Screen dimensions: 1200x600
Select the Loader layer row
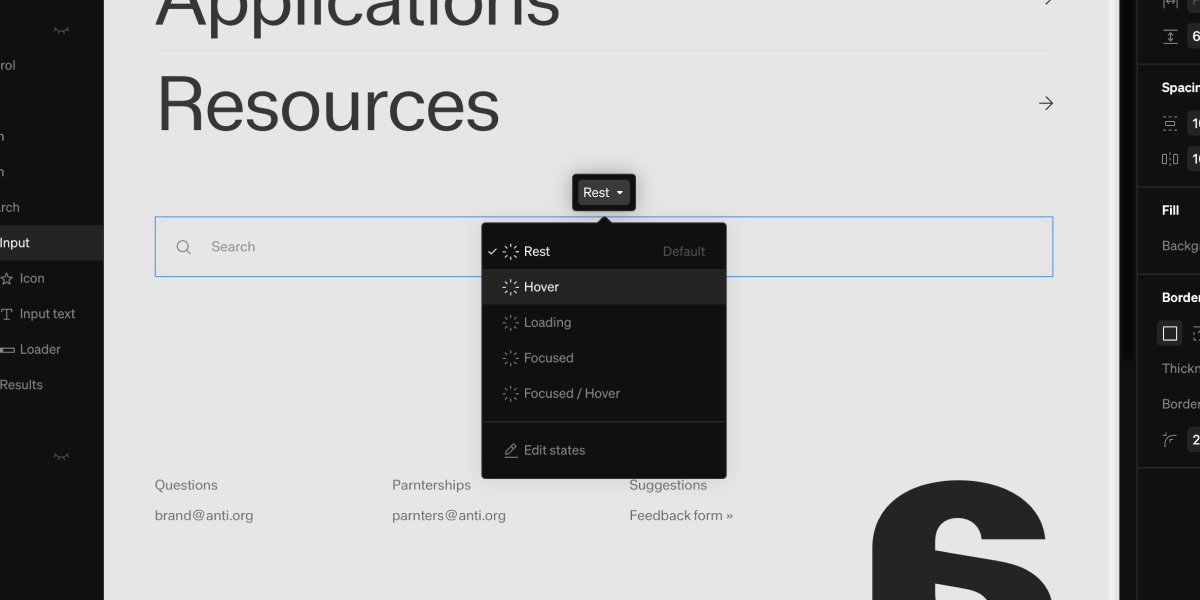point(51,349)
